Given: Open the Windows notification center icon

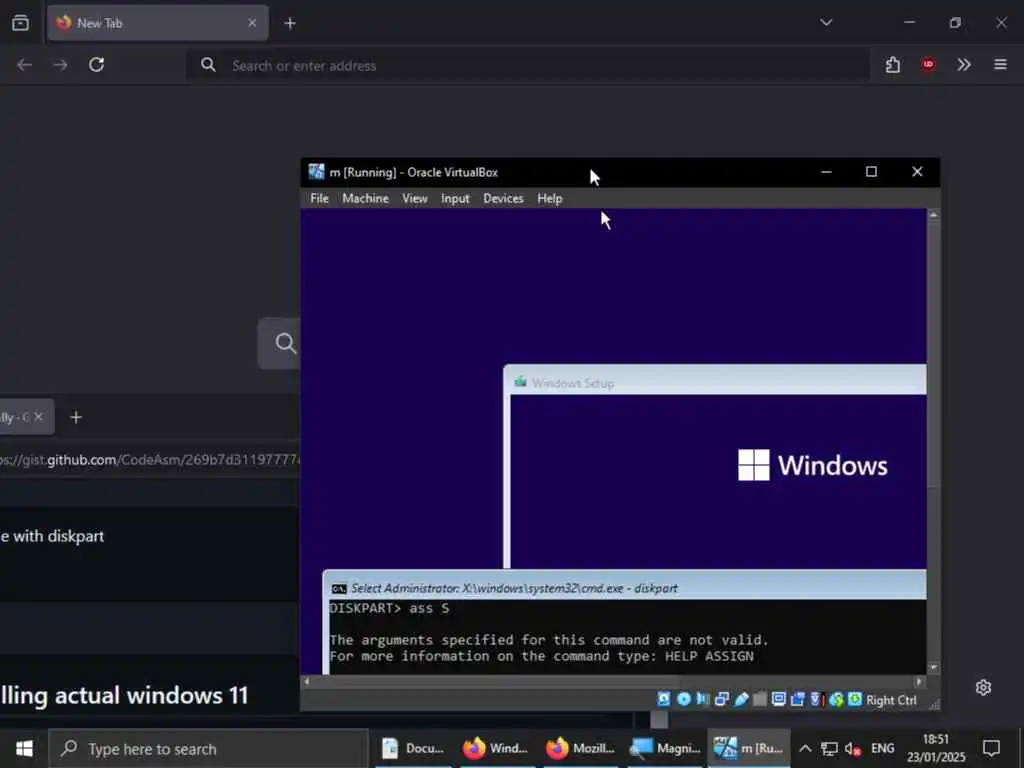Looking at the screenshot, I should [x=991, y=748].
